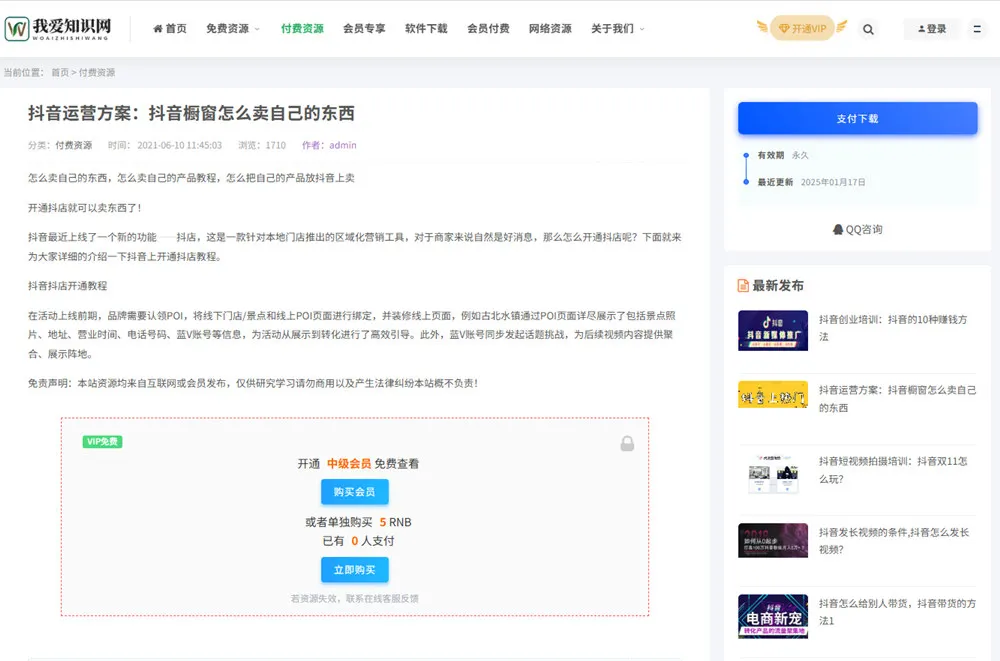The image size is (1000, 661).
Task: Click the 立即购买 button
Action: [x=355, y=570]
